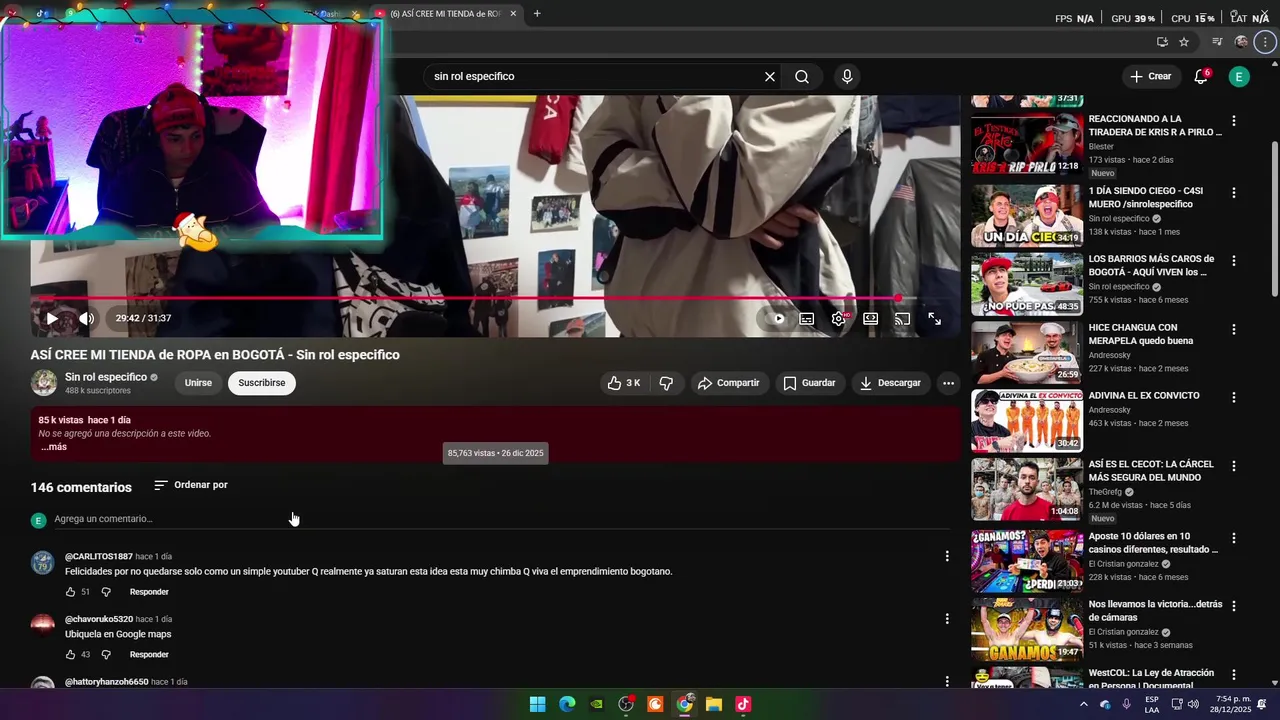The image size is (1280, 720).
Task: Open more actions menu below video
Action: (948, 383)
